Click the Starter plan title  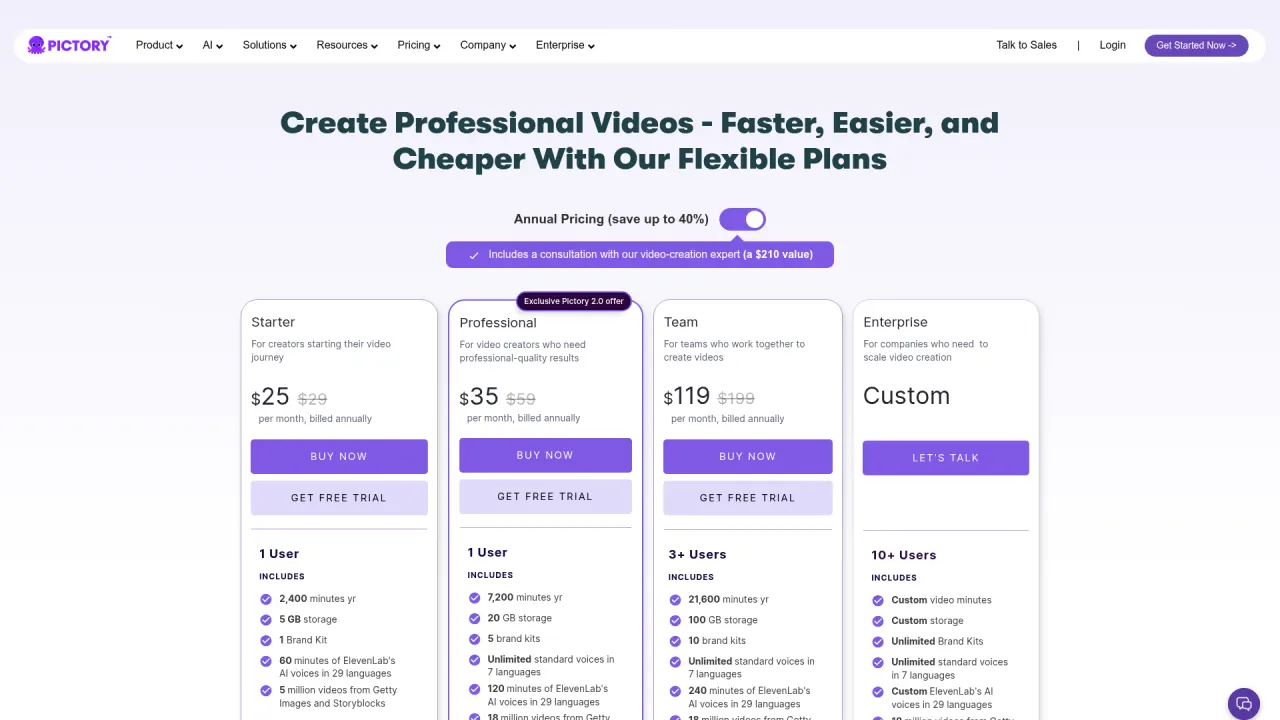273,322
